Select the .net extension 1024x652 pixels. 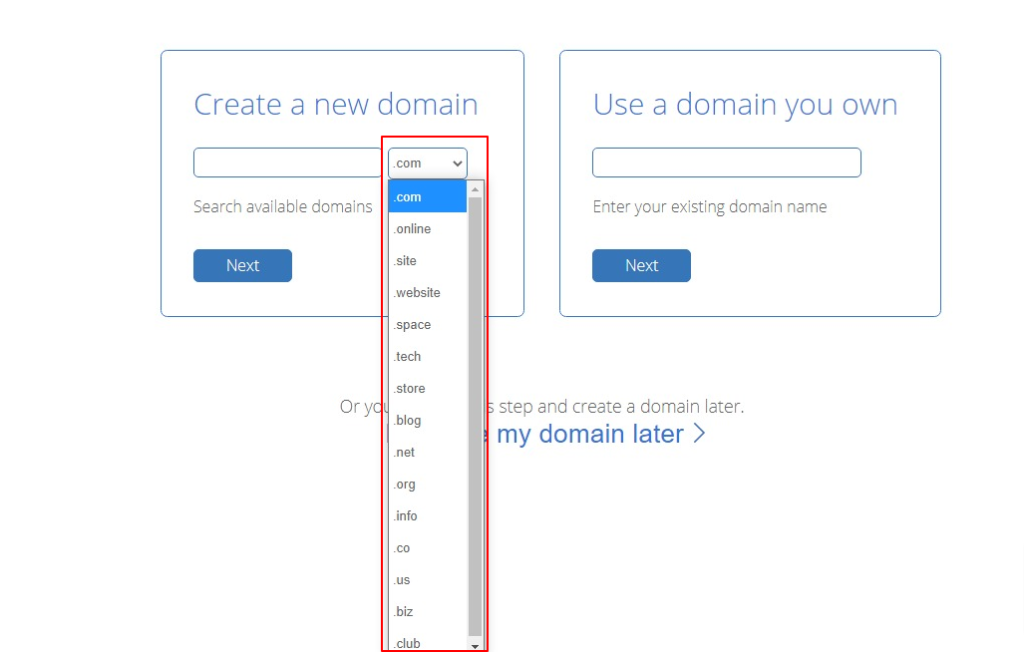[x=428, y=452]
